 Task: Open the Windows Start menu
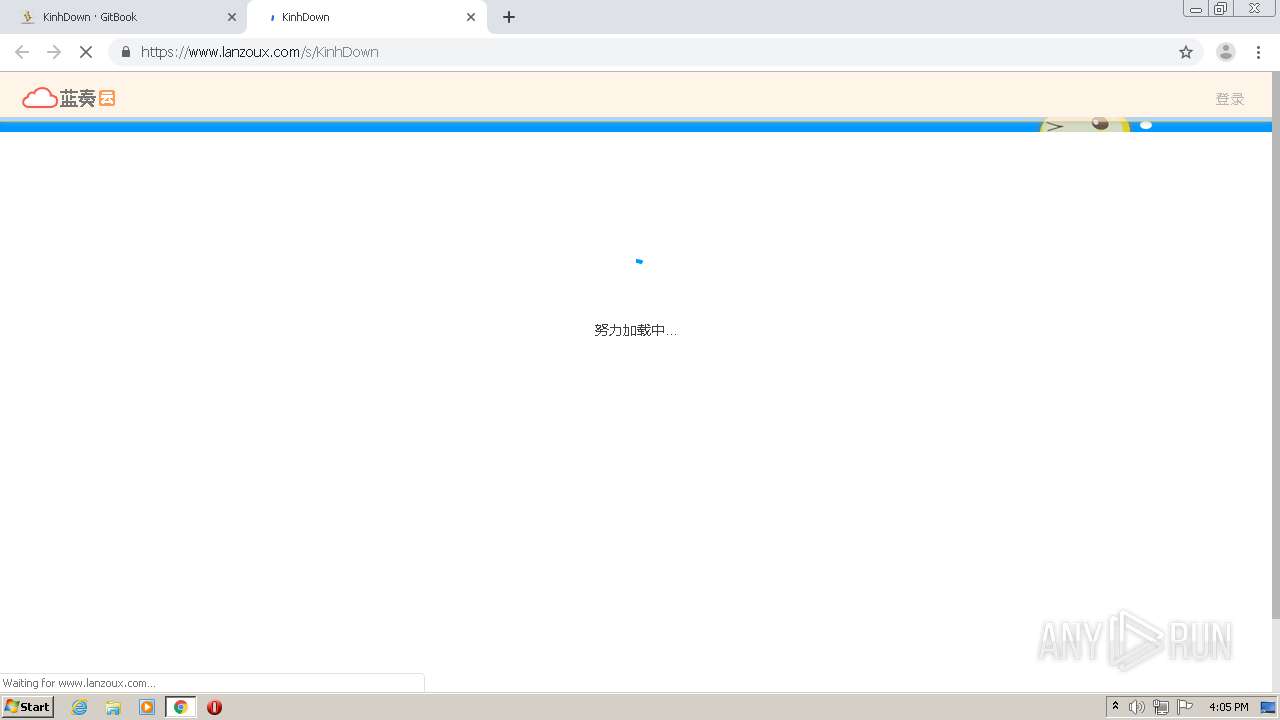point(27,706)
